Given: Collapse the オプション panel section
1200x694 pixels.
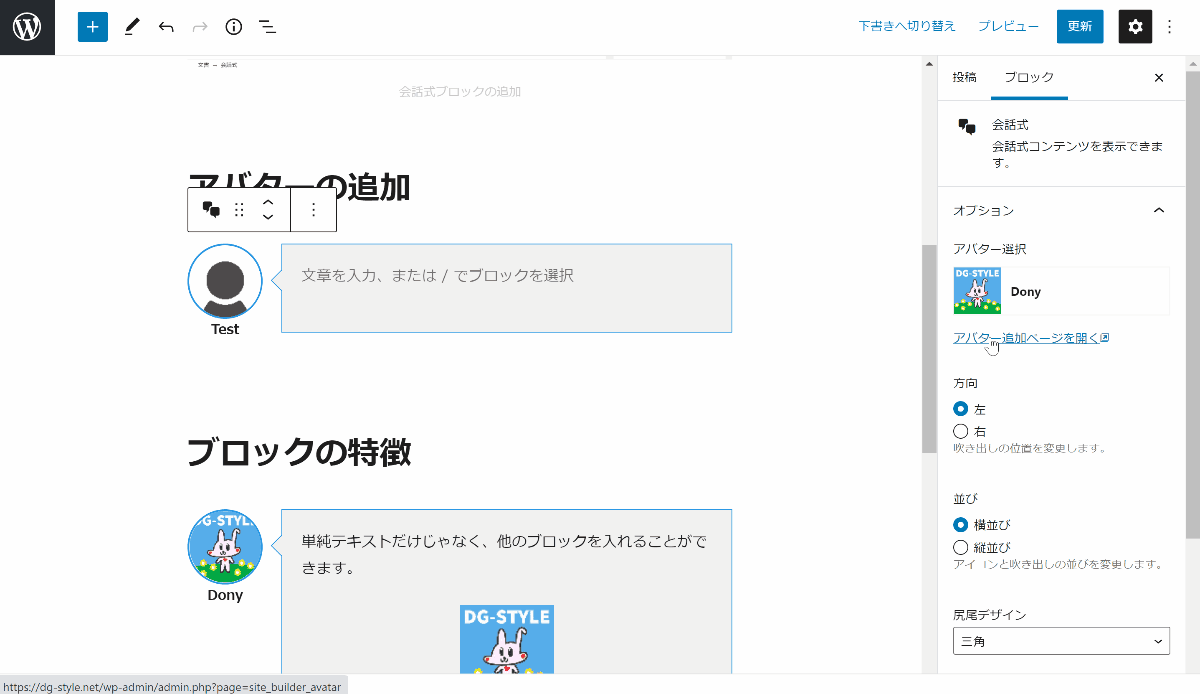Looking at the screenshot, I should click(x=1159, y=210).
